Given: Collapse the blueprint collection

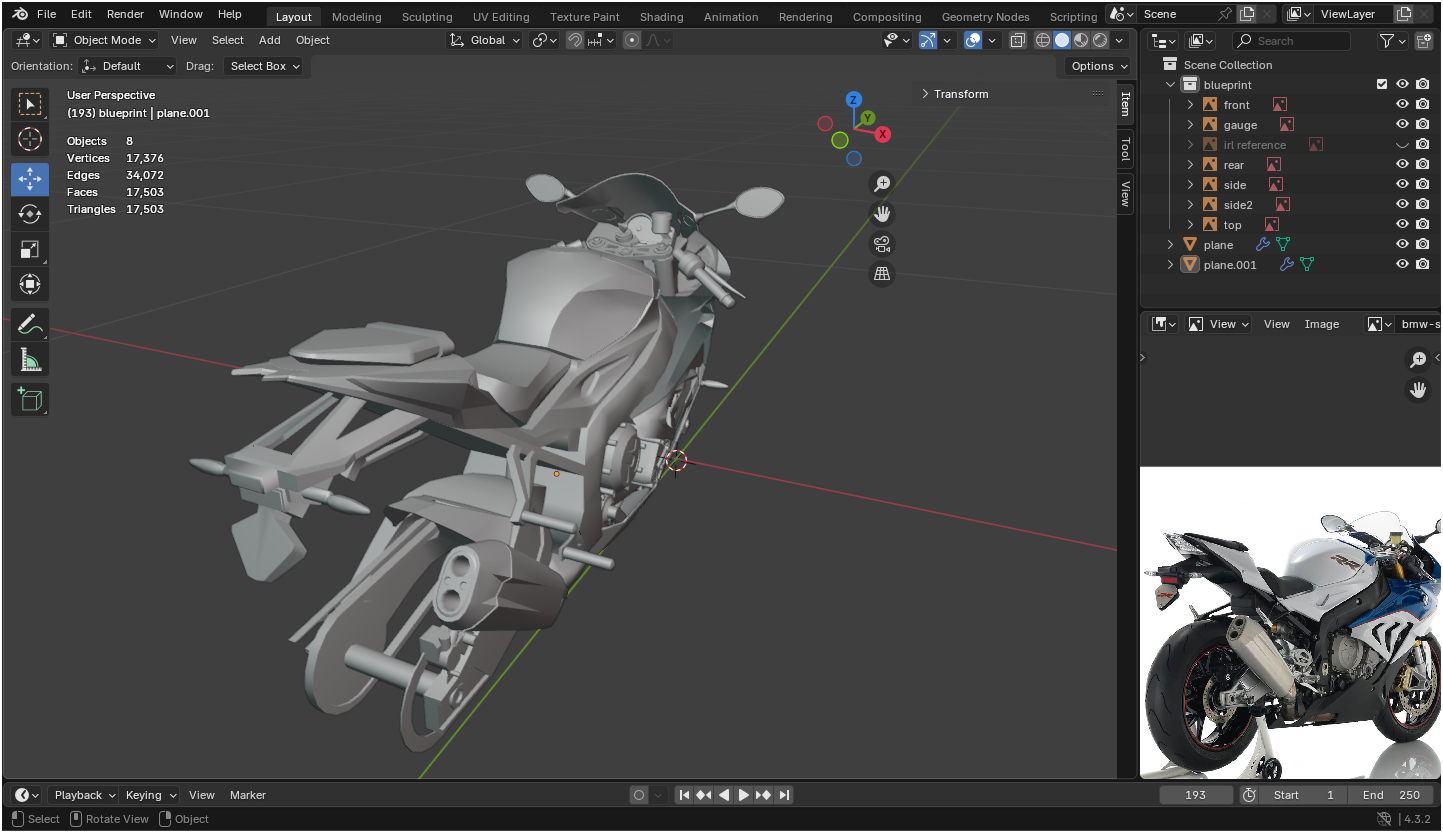Looking at the screenshot, I should click(x=1170, y=85).
